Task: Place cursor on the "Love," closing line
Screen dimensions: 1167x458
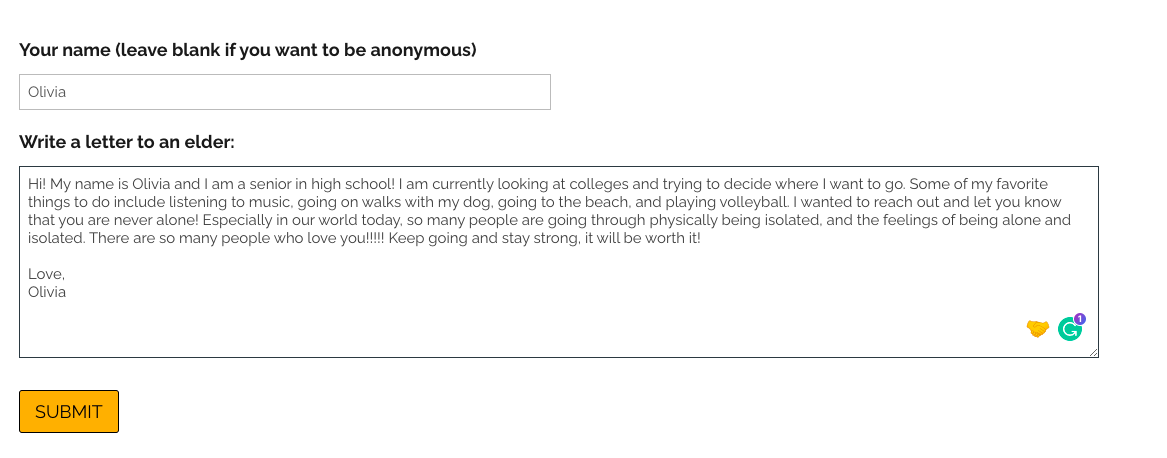Action: tap(46, 274)
